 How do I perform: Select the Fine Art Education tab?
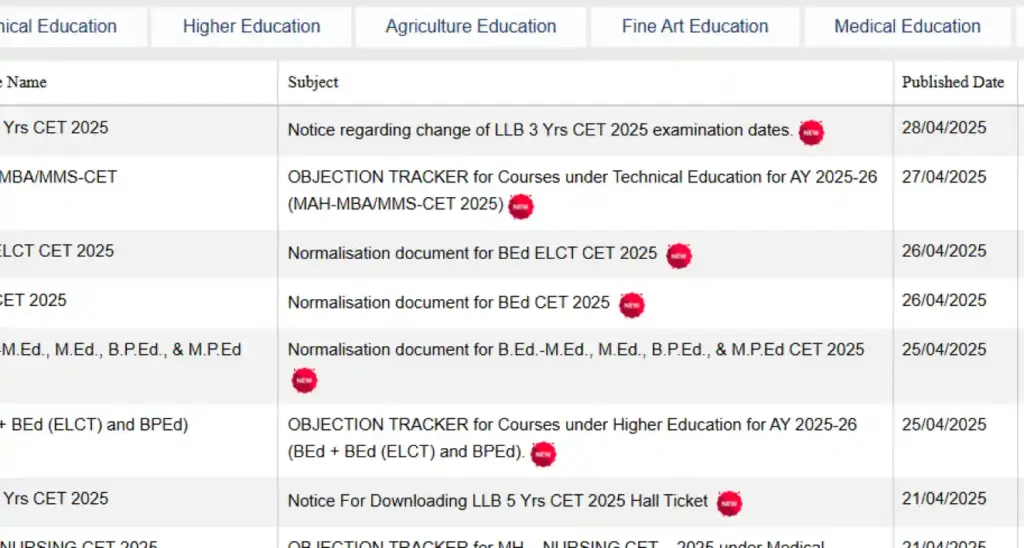[695, 27]
